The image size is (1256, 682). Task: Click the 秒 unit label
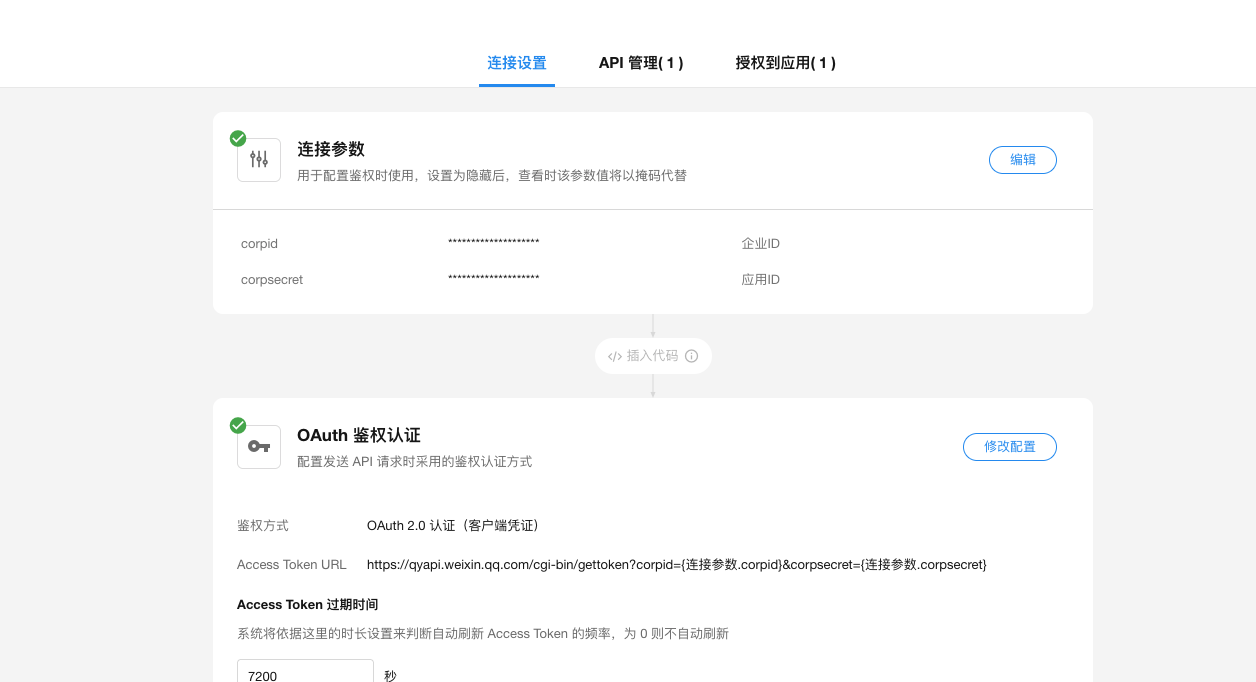390,676
